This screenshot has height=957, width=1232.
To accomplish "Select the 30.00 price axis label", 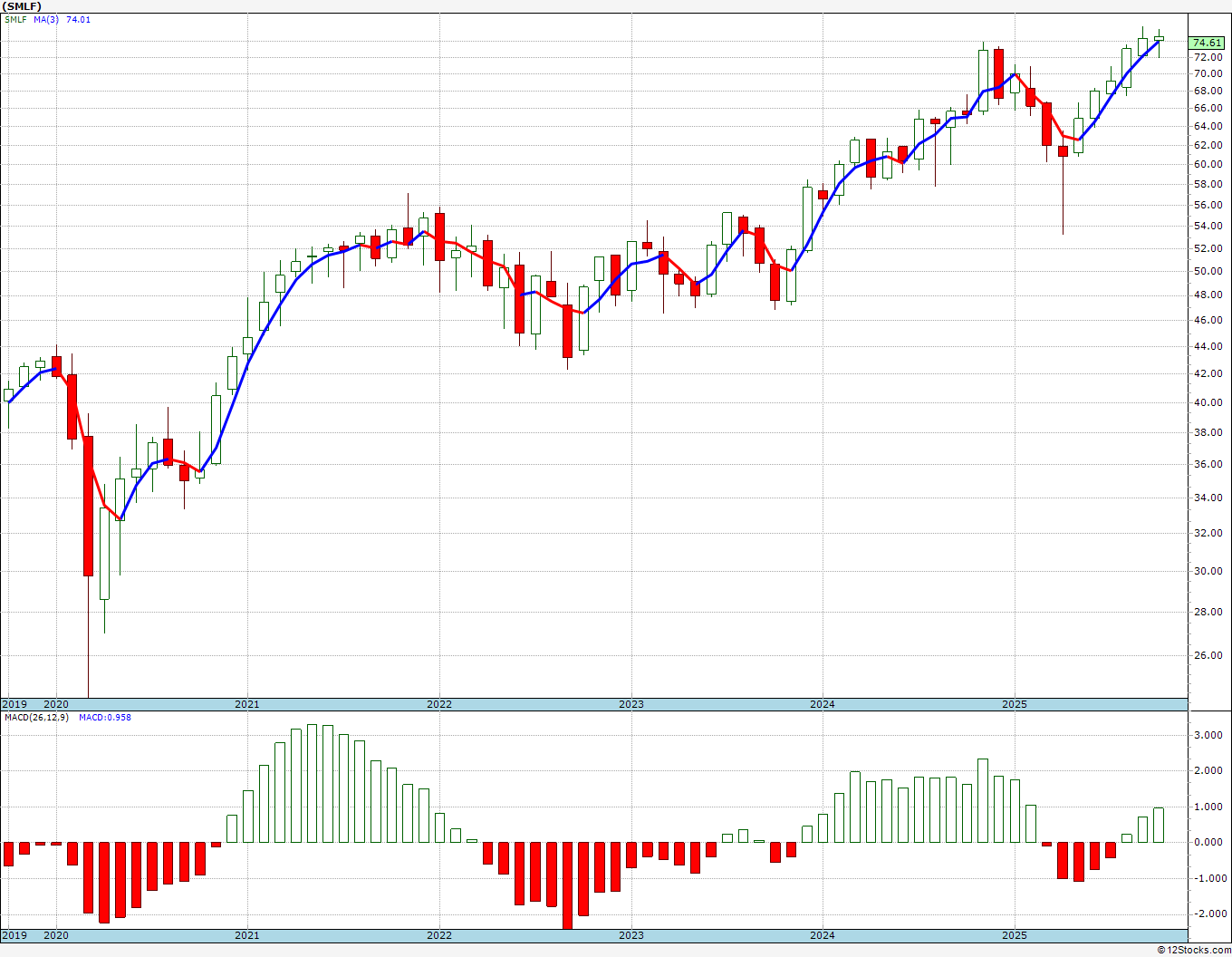I will pyautogui.click(x=1208, y=572).
